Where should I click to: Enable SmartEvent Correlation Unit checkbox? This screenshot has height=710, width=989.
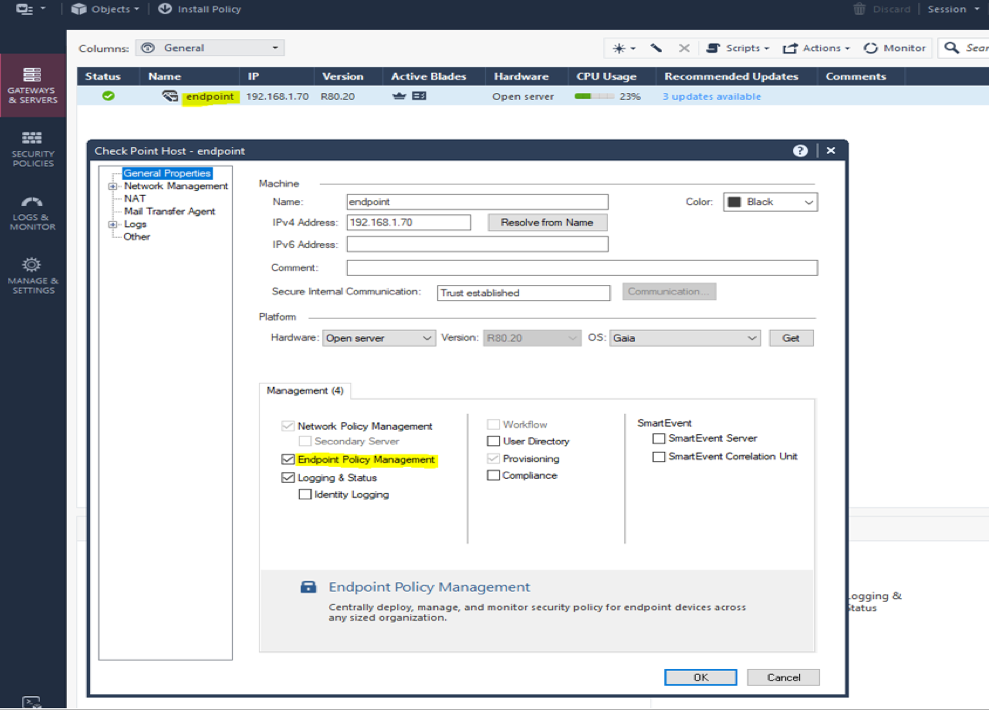coord(658,457)
